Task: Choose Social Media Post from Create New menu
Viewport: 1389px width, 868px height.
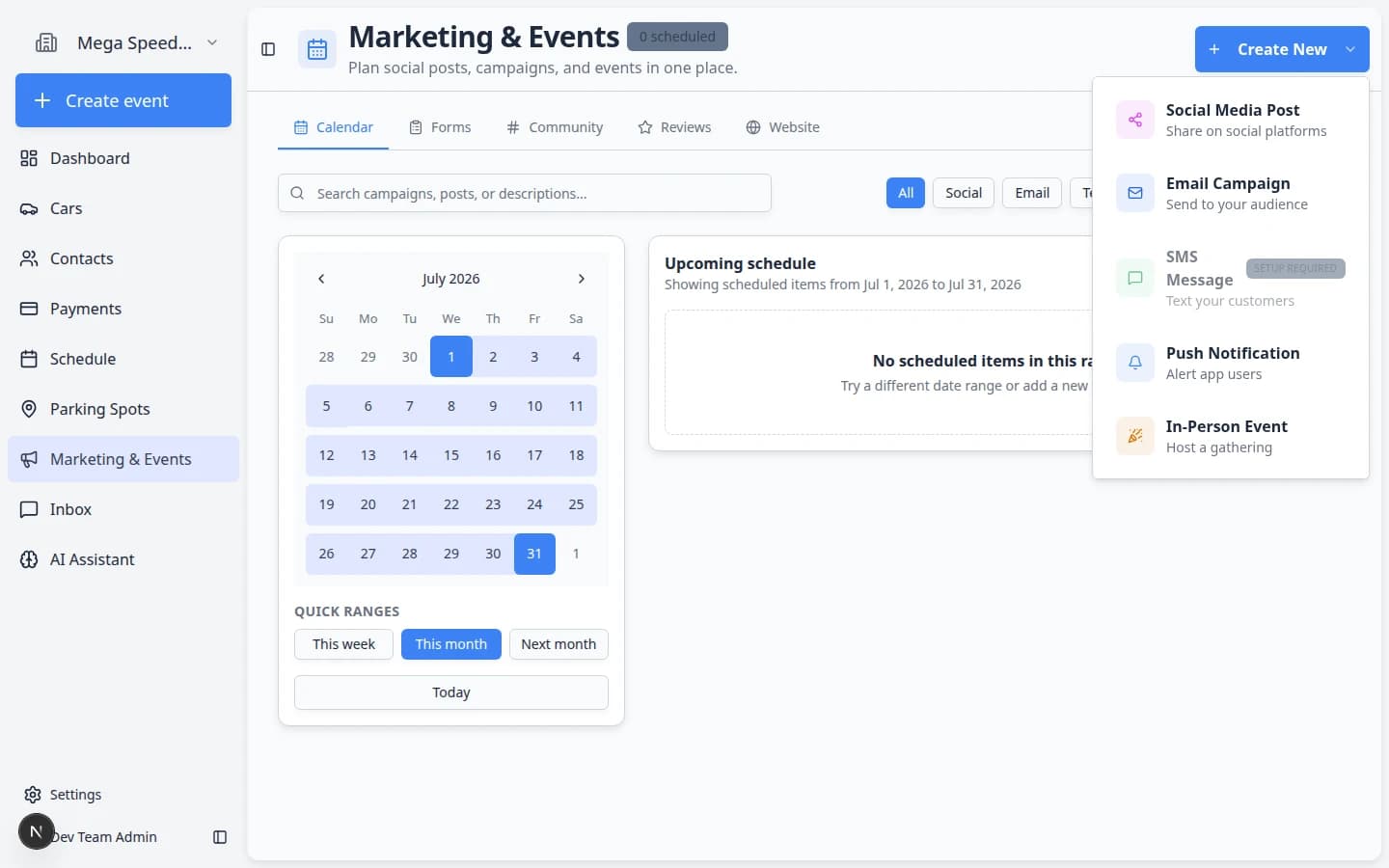Action: (1231, 120)
